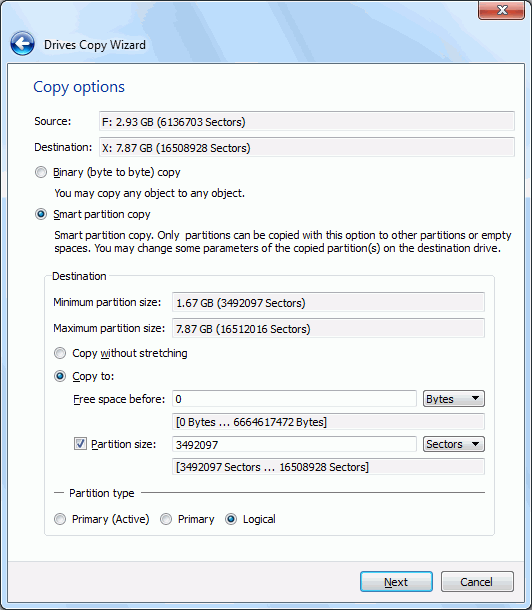Select Binary (byte to byte) copy option
Viewport: 532px width, 610px height.
41,172
